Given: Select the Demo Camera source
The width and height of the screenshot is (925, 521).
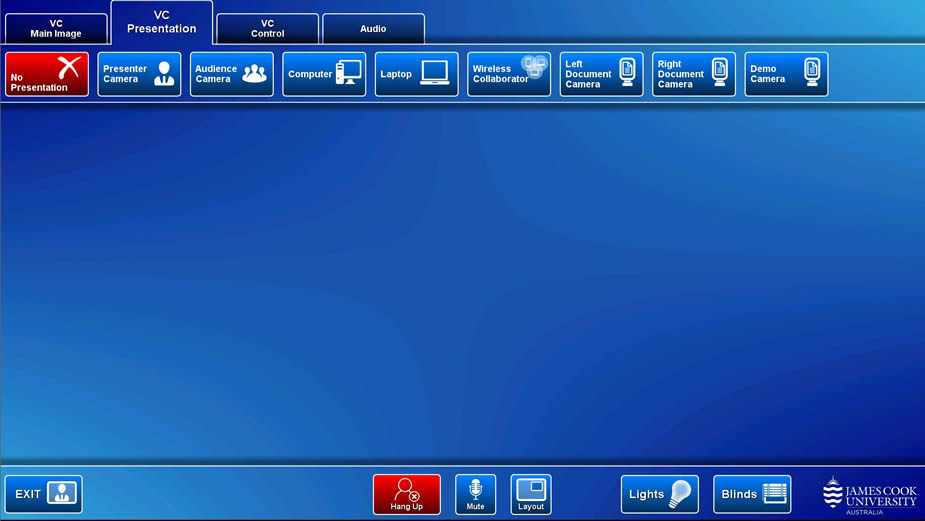Looking at the screenshot, I should [786, 74].
